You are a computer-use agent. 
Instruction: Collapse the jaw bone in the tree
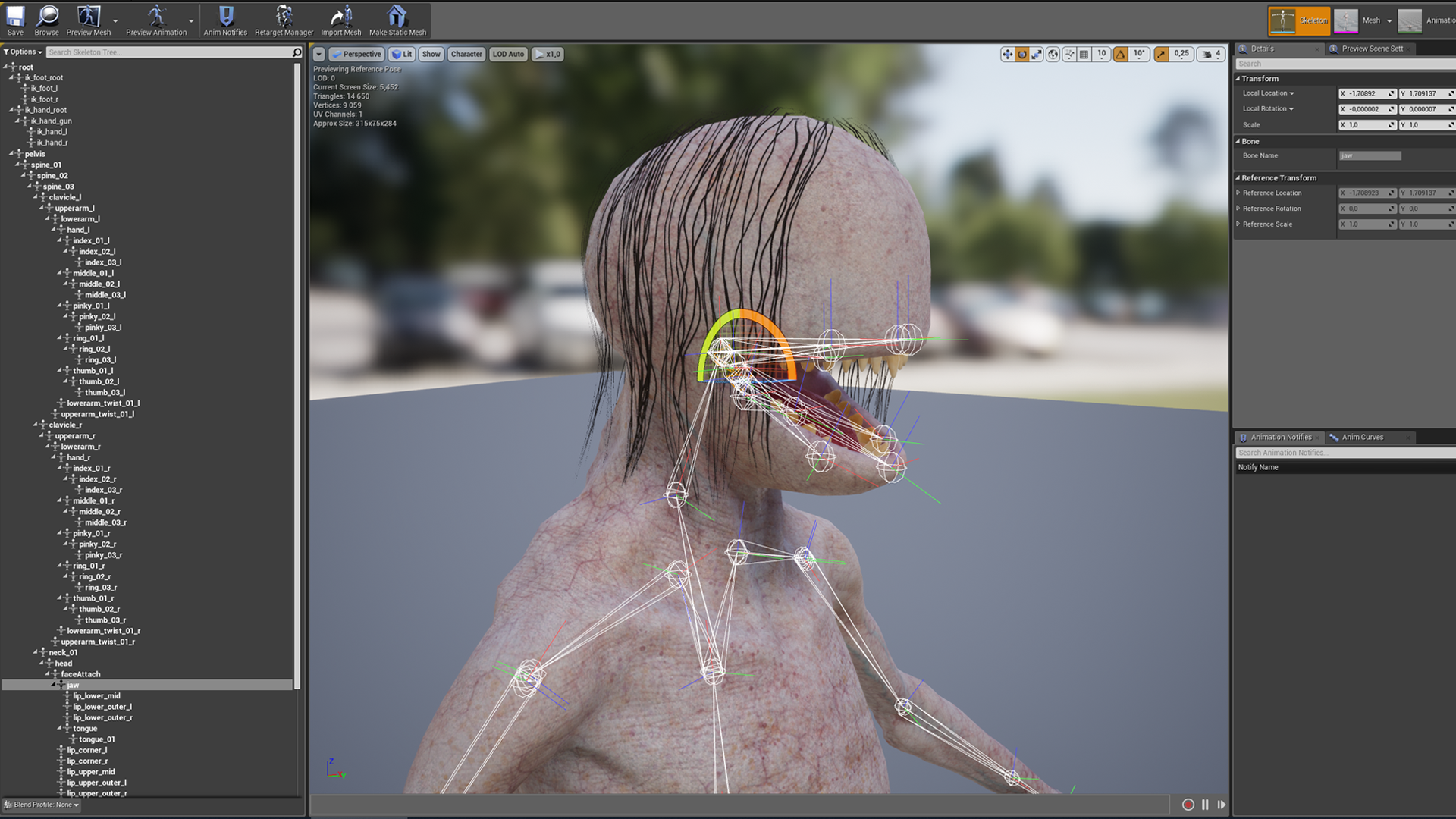[55, 685]
